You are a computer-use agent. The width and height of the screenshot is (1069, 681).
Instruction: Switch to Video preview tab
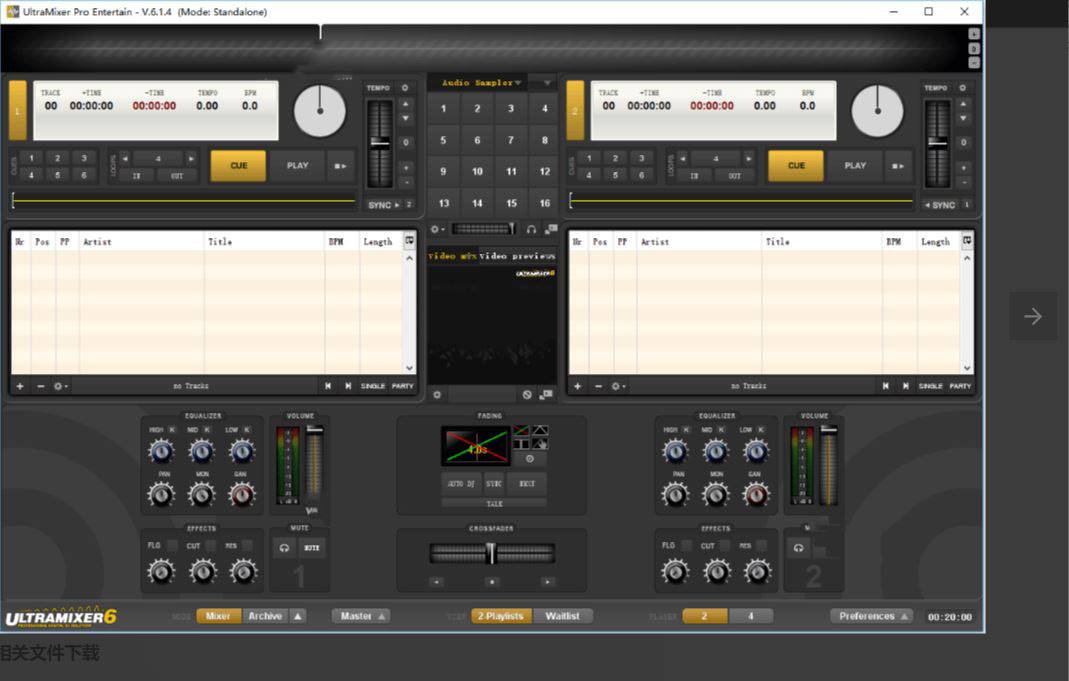pos(517,256)
